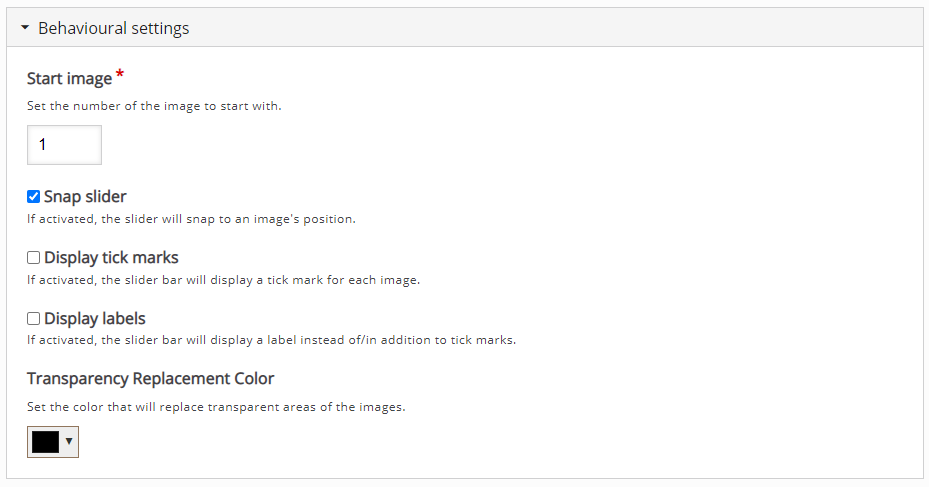The width and height of the screenshot is (929, 487).
Task: Click the Snap slider label text
Action: point(85,197)
